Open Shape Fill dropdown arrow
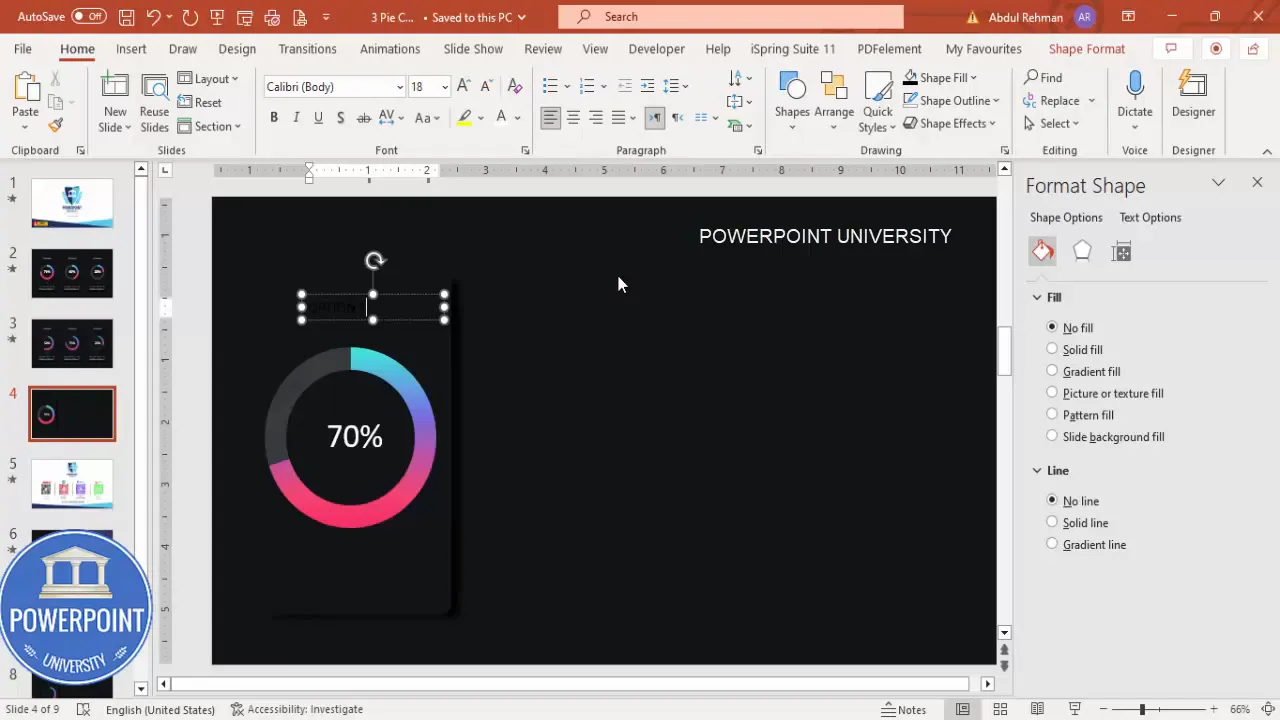The height and width of the screenshot is (720, 1280). (x=973, y=78)
